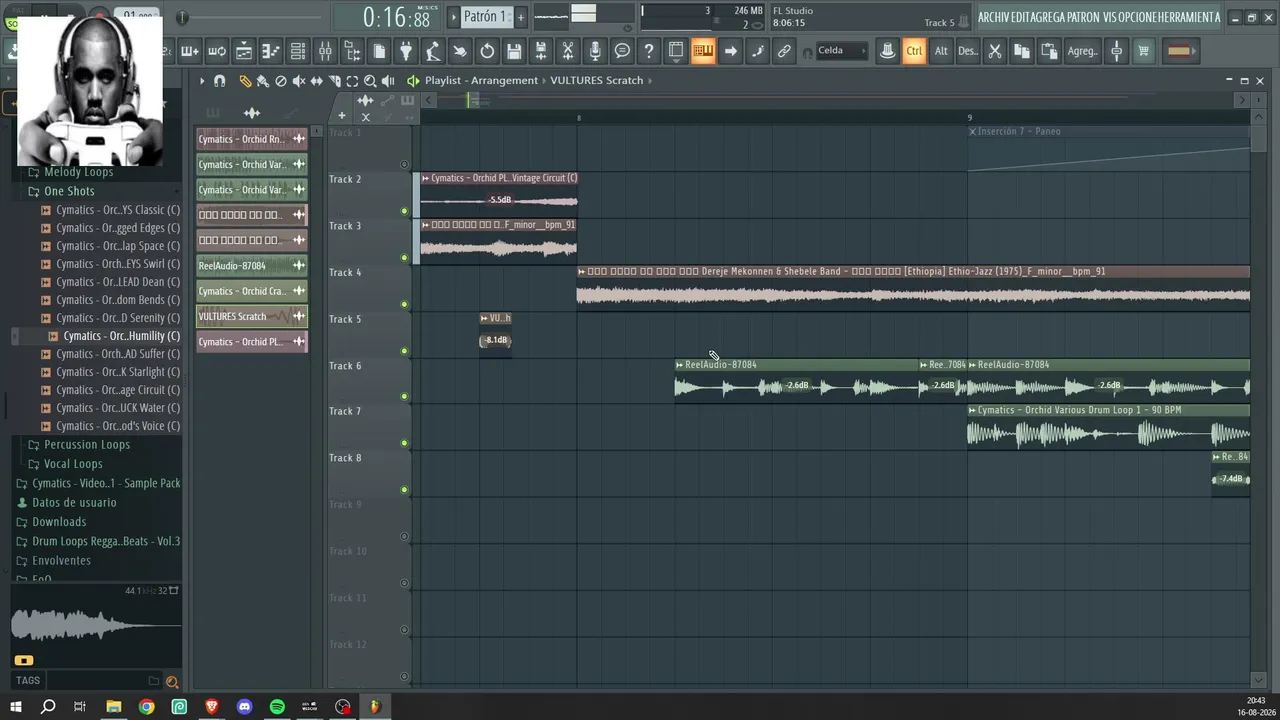Select the VULTURES Scratch clip in picker
1280x720 pixels.
[252, 316]
